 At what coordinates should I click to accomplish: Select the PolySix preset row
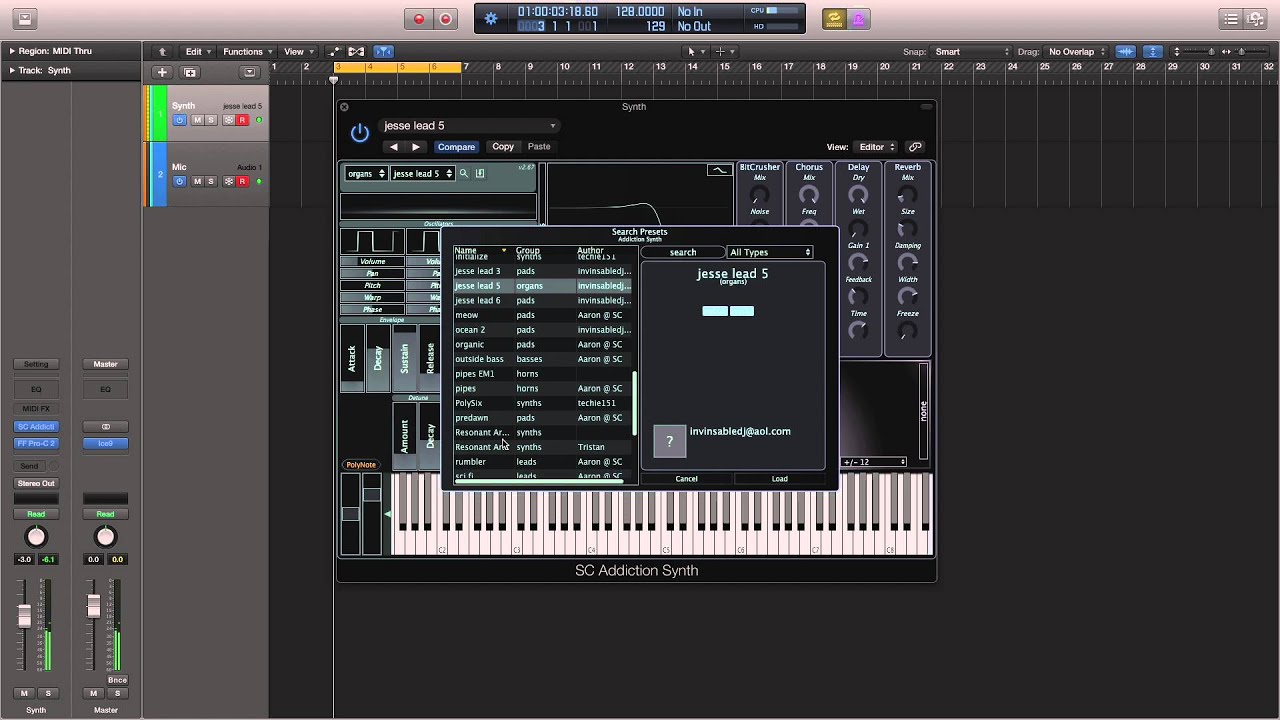[542, 403]
